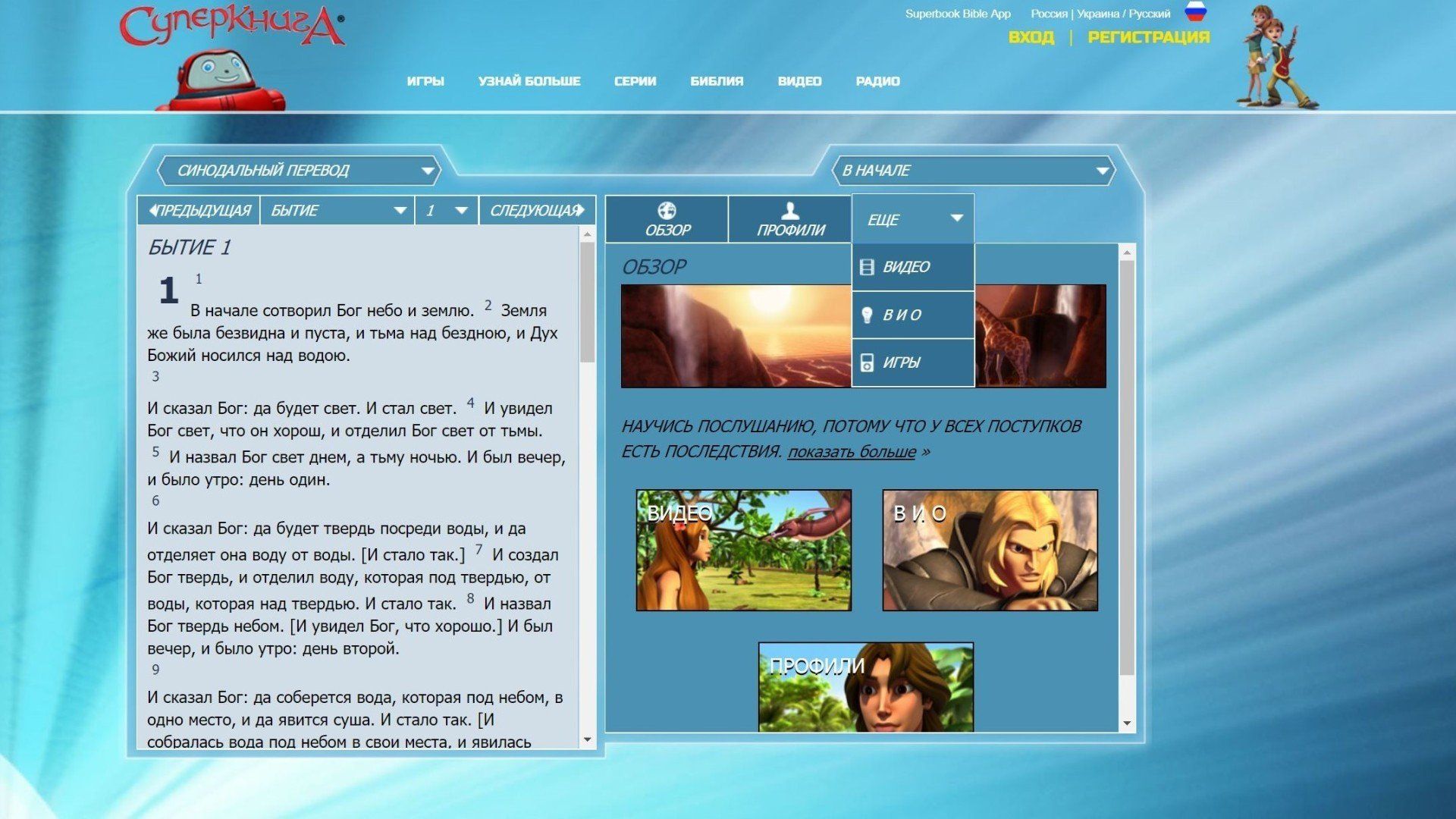
Task: Open the chapter number 1 dropdown
Action: tap(447, 210)
